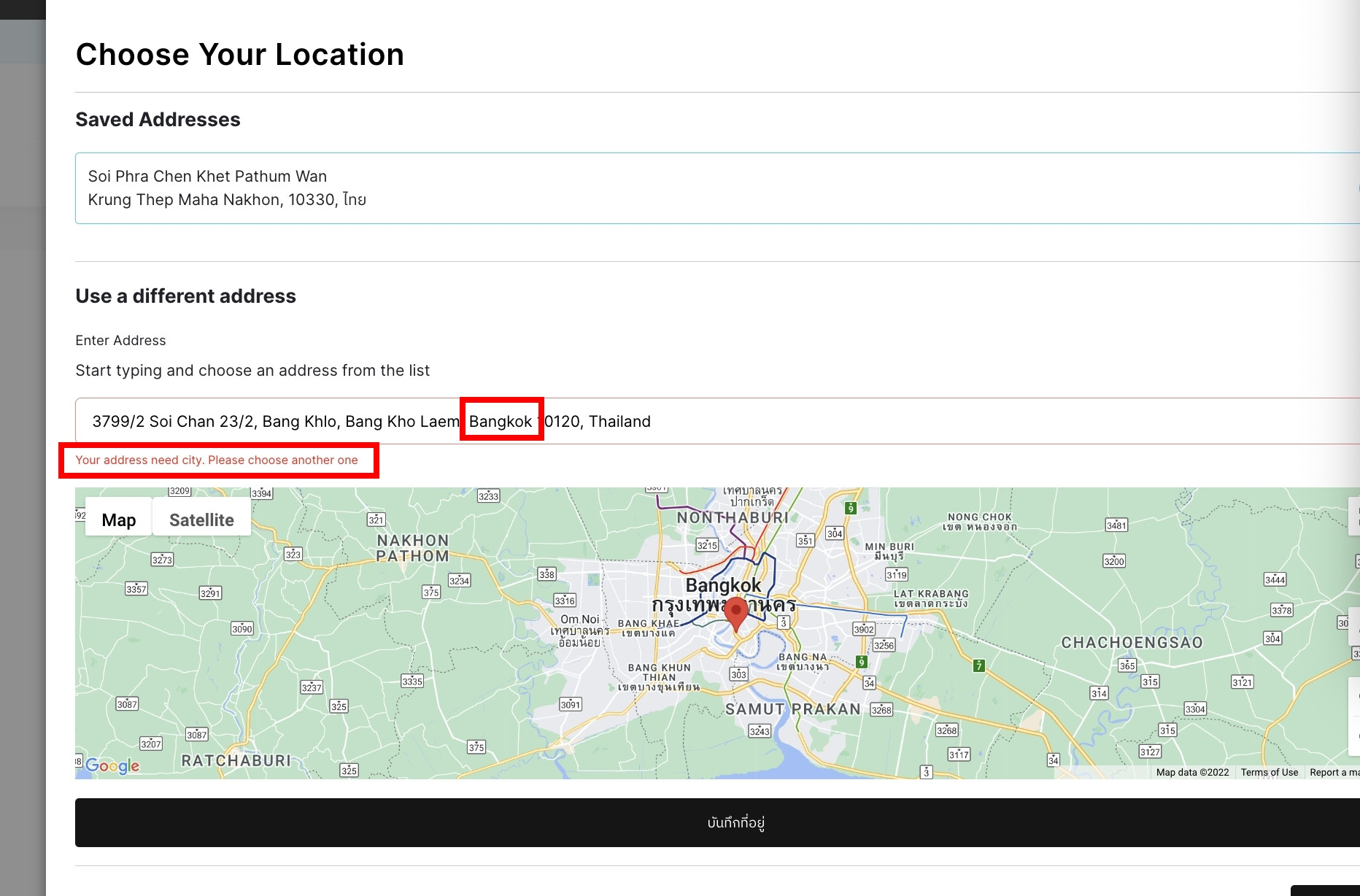The width and height of the screenshot is (1360, 896).
Task: Select the saved Soi Phra Chen address card
Action: pyautogui.click(x=717, y=188)
